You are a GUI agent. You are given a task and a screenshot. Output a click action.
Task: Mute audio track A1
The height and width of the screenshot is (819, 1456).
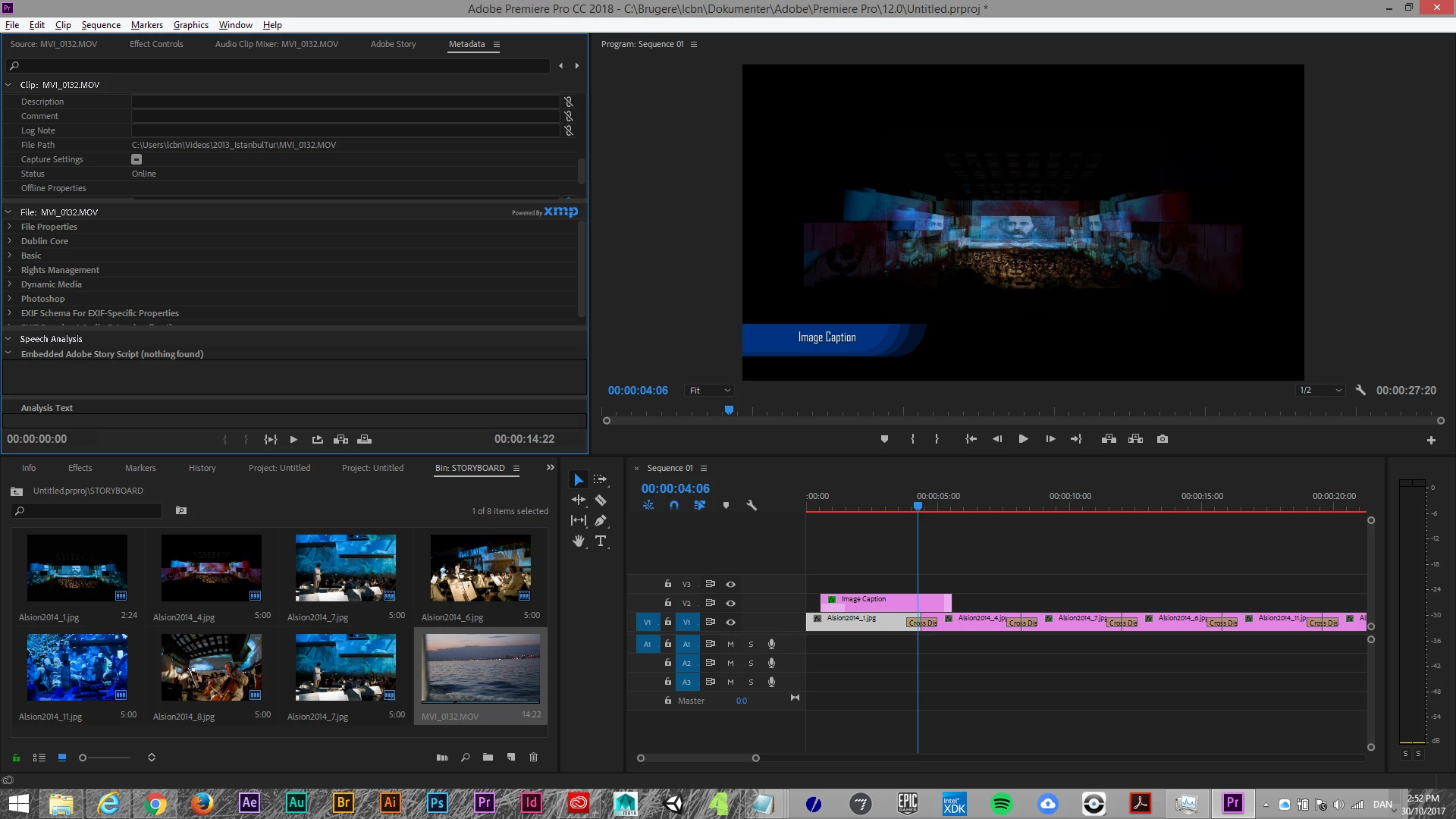click(x=730, y=644)
